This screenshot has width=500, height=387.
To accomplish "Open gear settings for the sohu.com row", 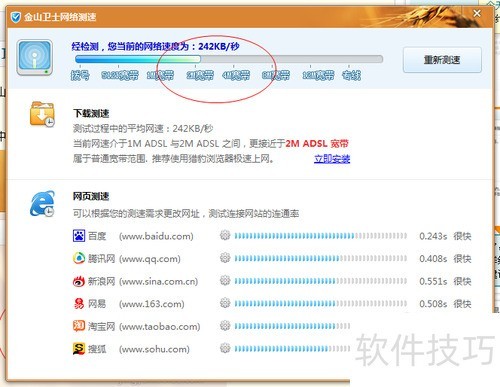I will 225,348.
